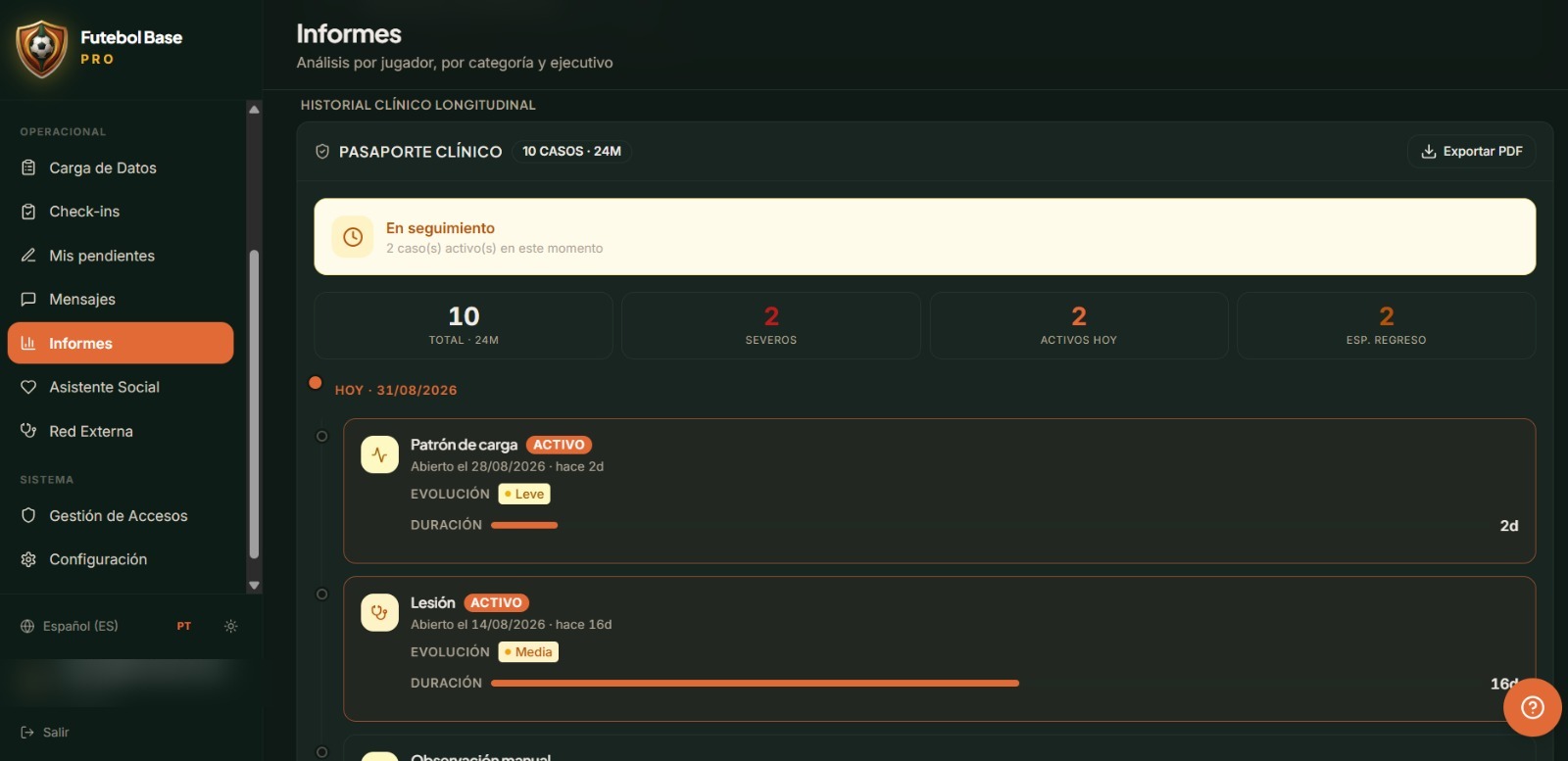
Task: Click the Media evolution tag
Action: coord(528,652)
